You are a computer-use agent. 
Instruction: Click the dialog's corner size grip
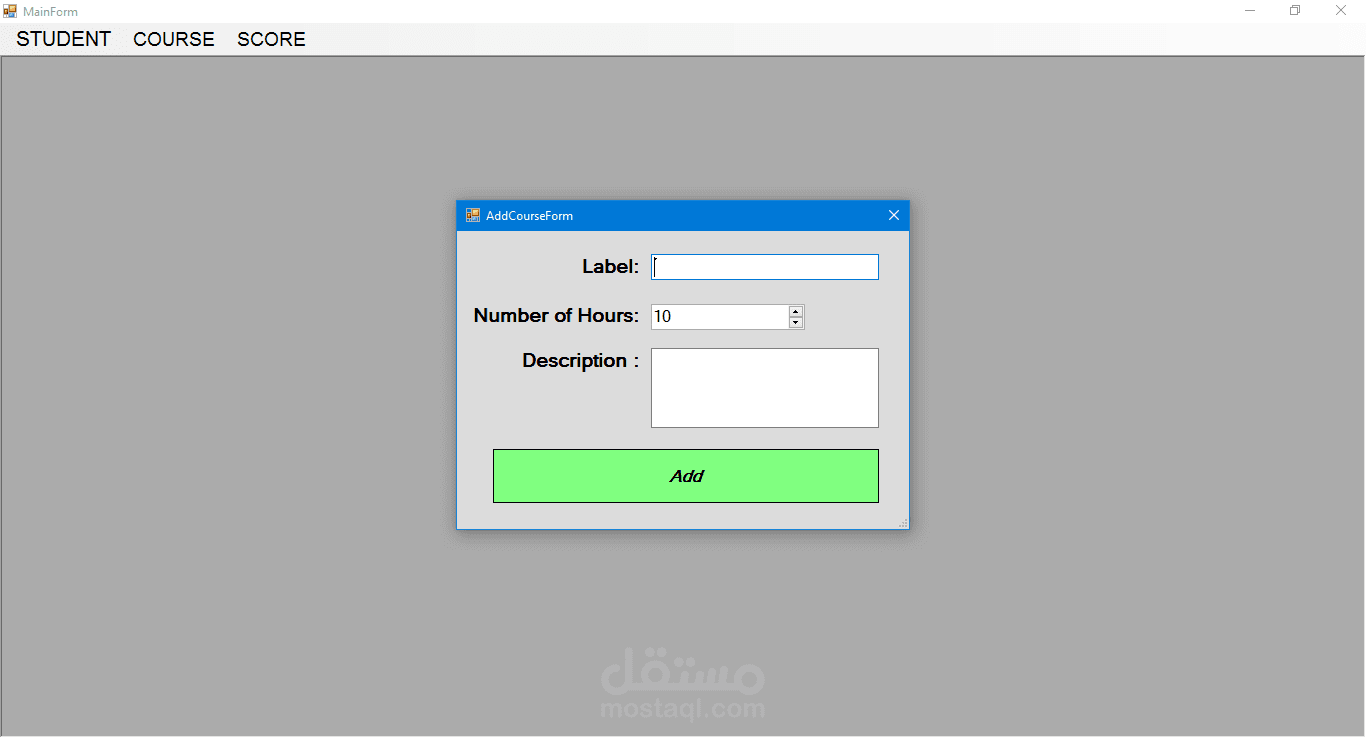click(x=903, y=523)
